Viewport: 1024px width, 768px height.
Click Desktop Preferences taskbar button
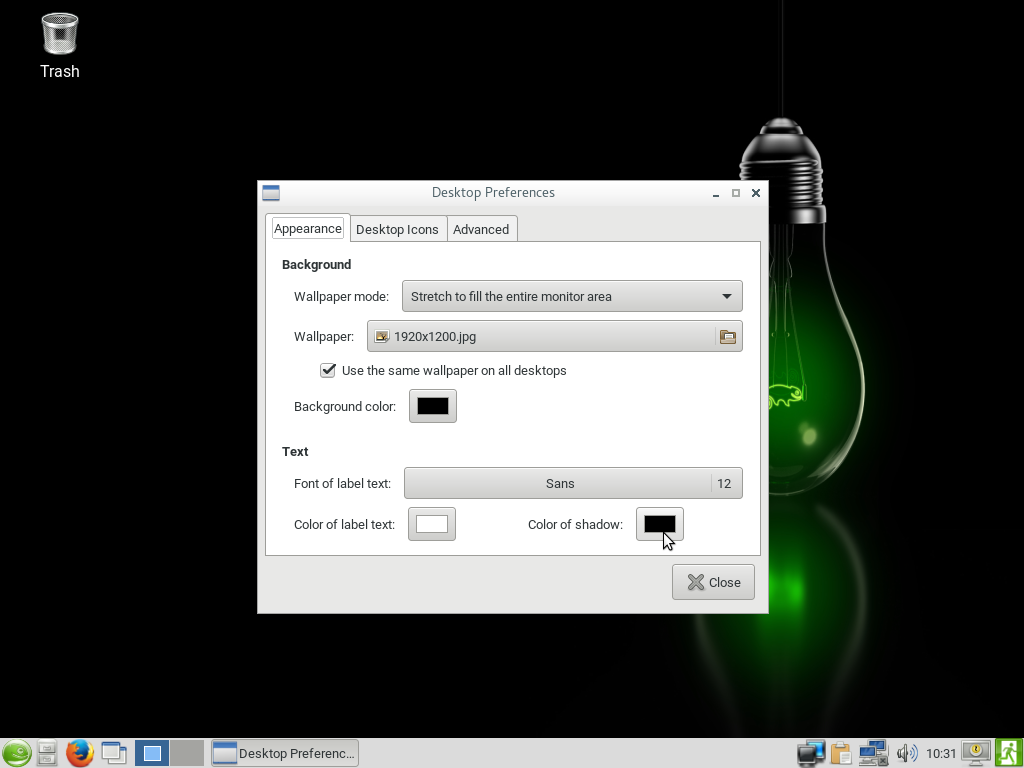[285, 753]
